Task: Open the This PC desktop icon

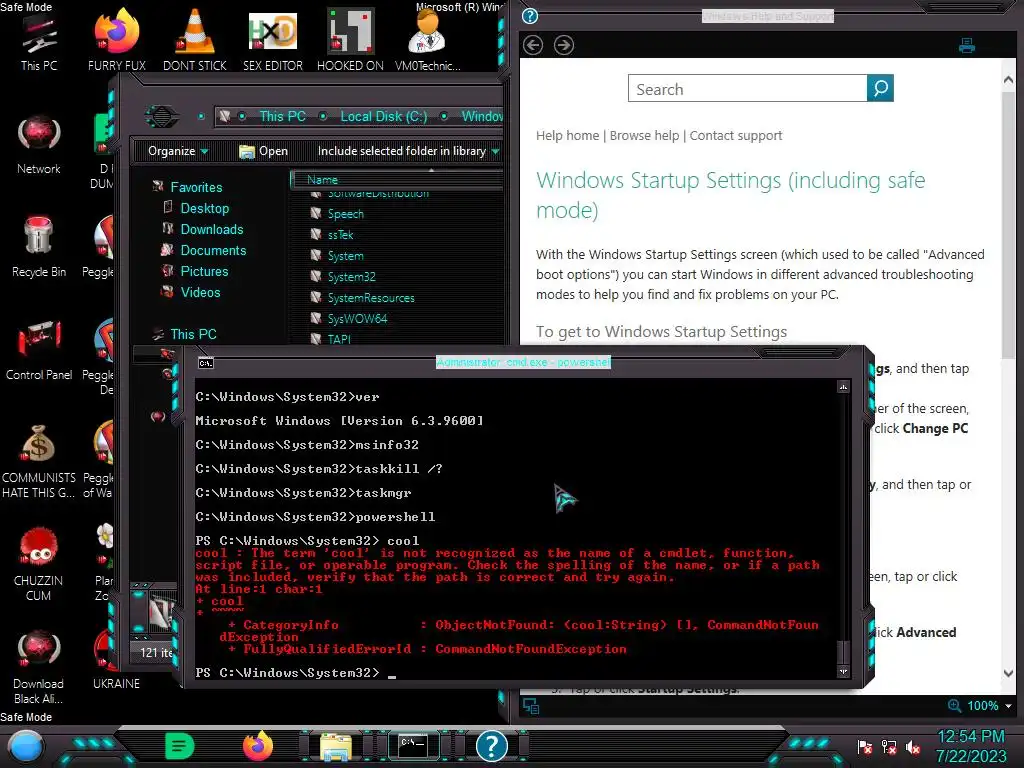Action: 39,42
